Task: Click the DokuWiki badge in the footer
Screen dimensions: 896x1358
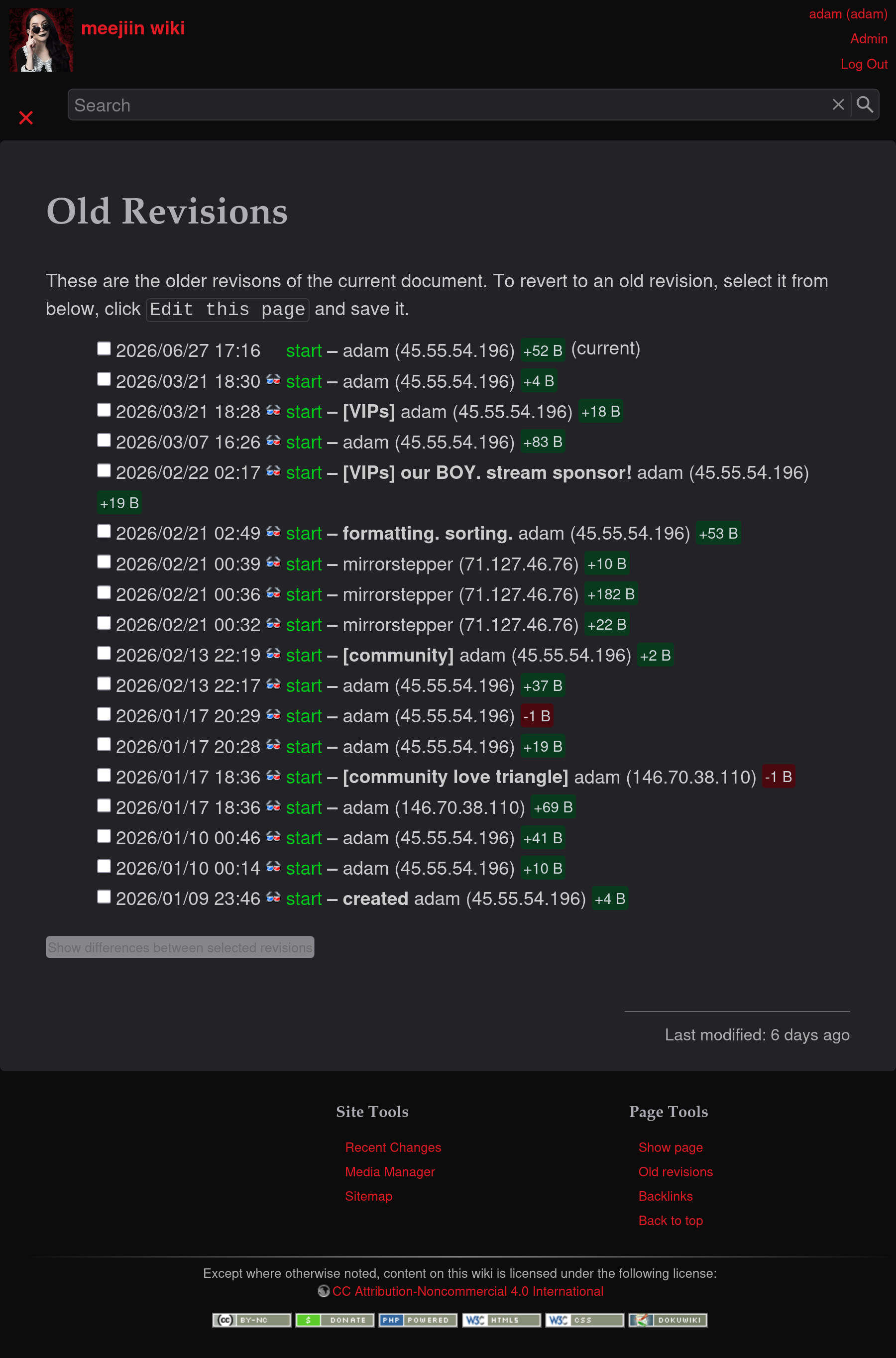Action: tap(668, 1320)
